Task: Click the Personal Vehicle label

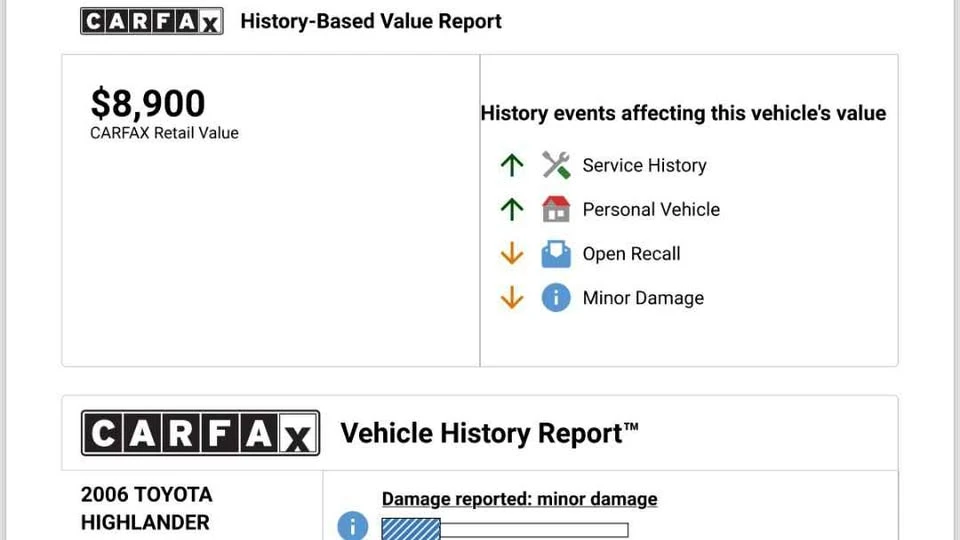Action: [651, 209]
